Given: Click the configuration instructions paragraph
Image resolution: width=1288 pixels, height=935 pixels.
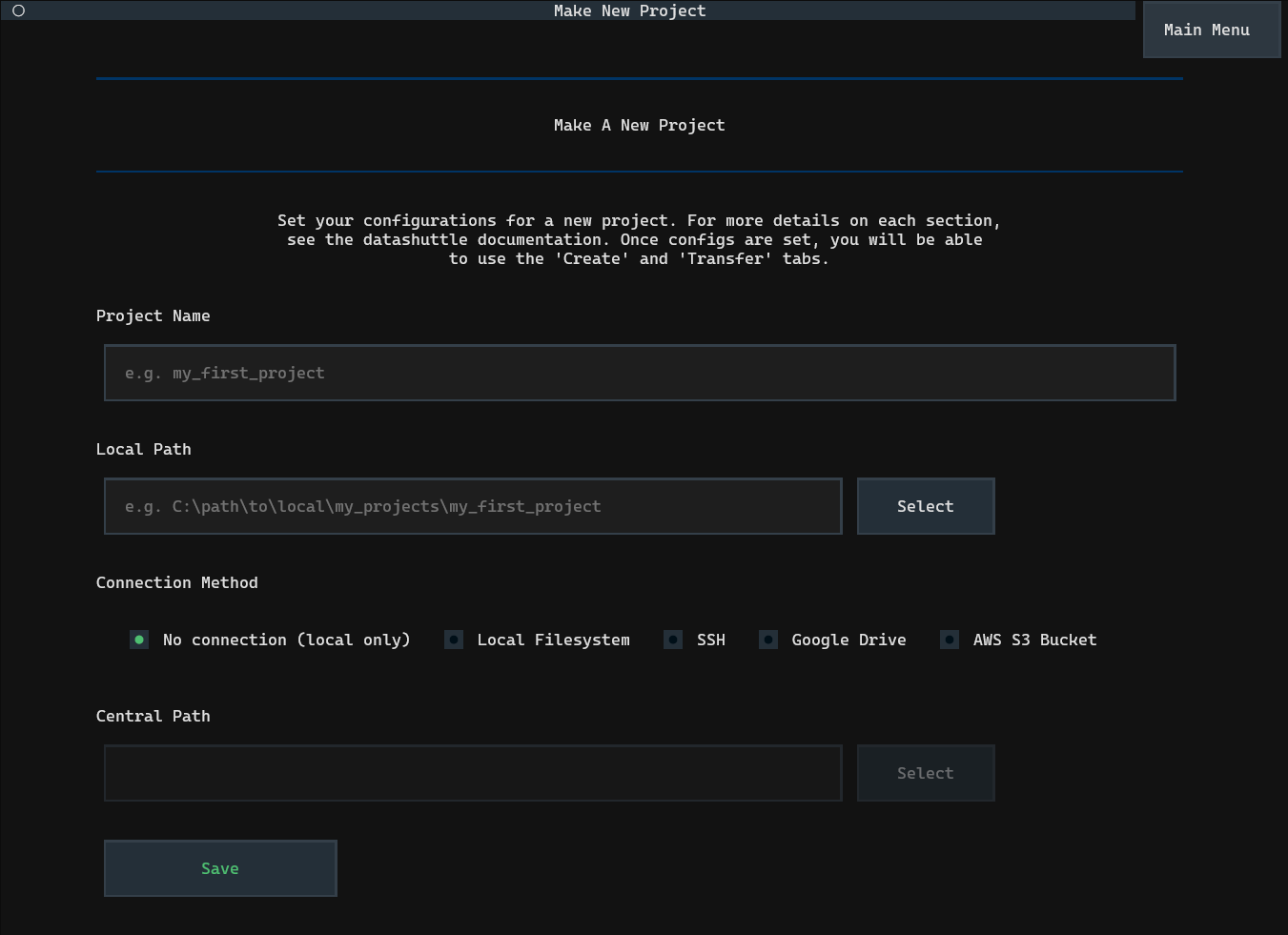Looking at the screenshot, I should tap(639, 239).
